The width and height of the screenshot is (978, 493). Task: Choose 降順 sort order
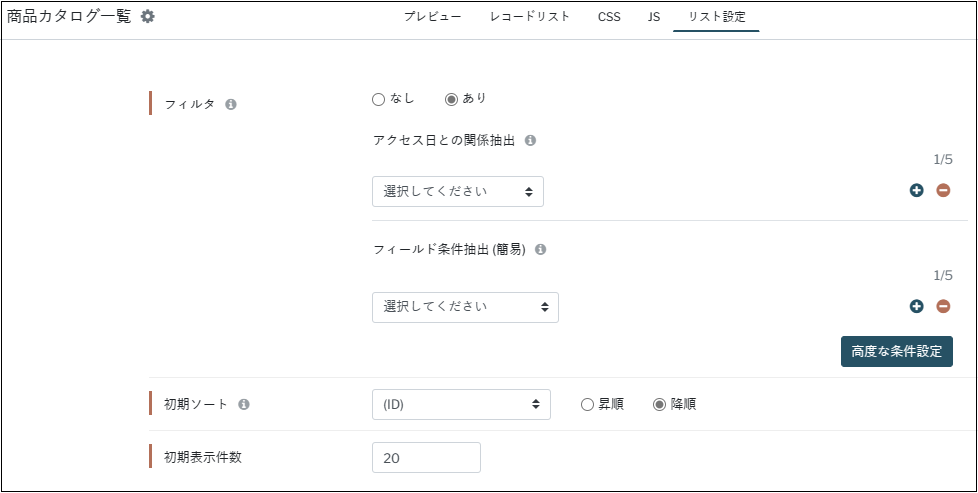pos(659,405)
